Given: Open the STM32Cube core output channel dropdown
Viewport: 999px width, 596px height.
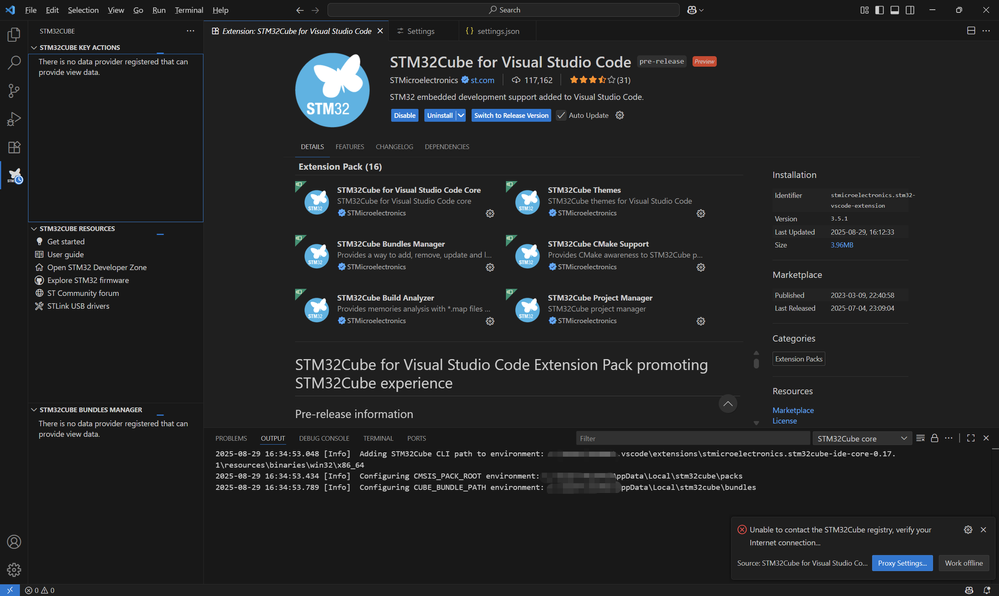Looking at the screenshot, I should 861,439.
